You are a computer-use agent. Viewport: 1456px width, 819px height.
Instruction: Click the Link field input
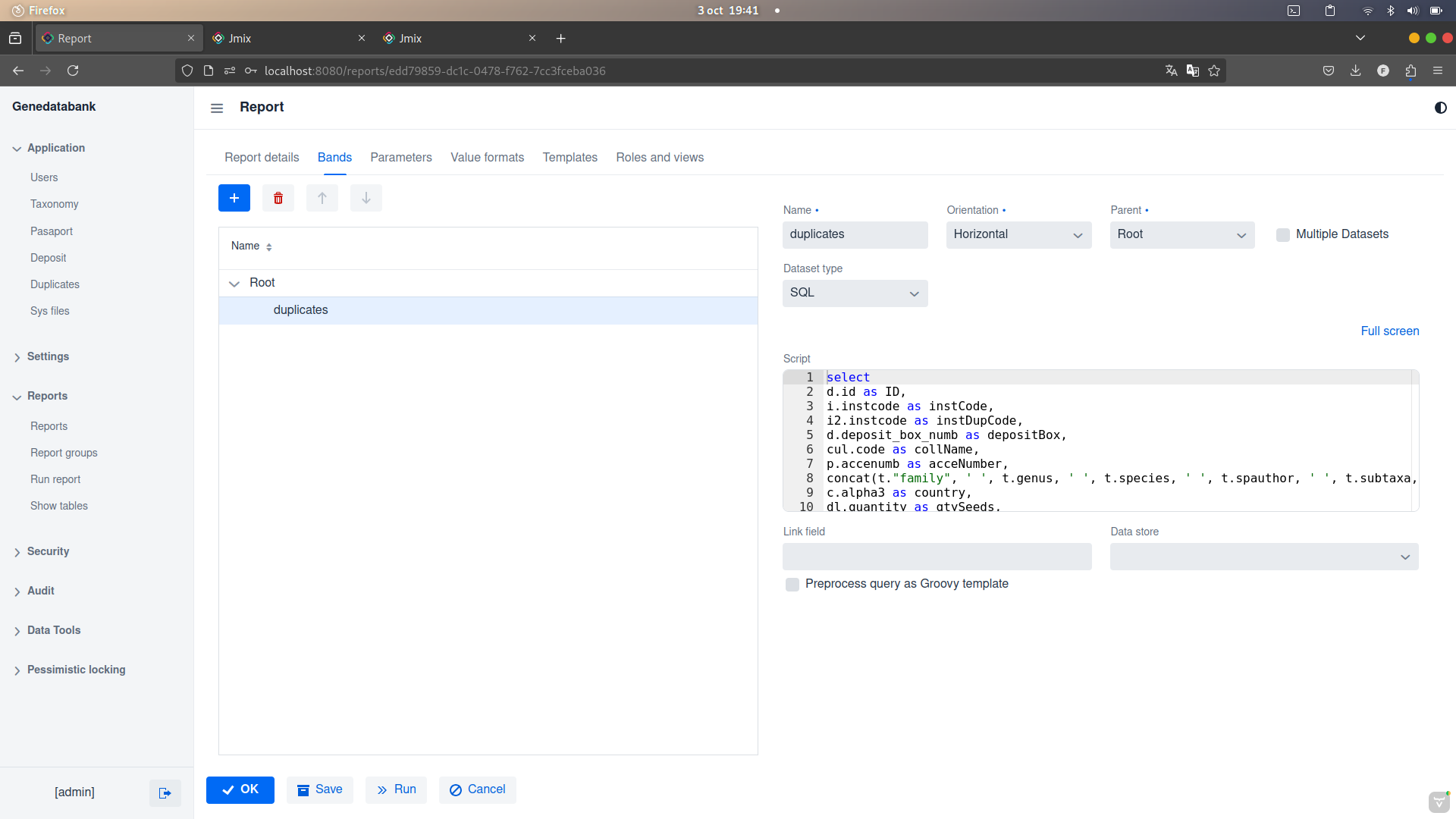tap(937, 557)
